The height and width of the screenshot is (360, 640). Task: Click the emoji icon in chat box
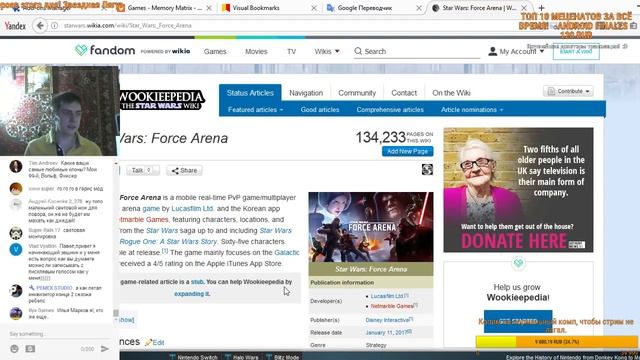14,349
